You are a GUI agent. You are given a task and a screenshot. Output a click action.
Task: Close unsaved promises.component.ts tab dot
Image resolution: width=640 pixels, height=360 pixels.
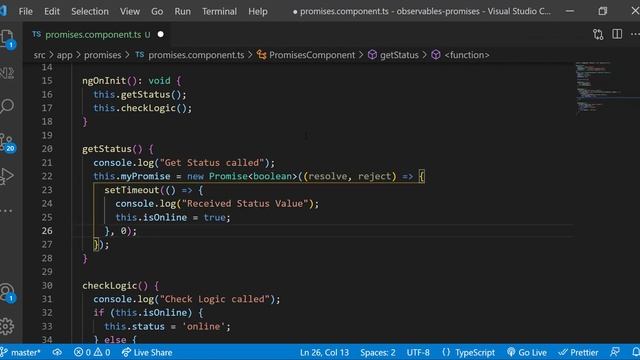click(161, 34)
